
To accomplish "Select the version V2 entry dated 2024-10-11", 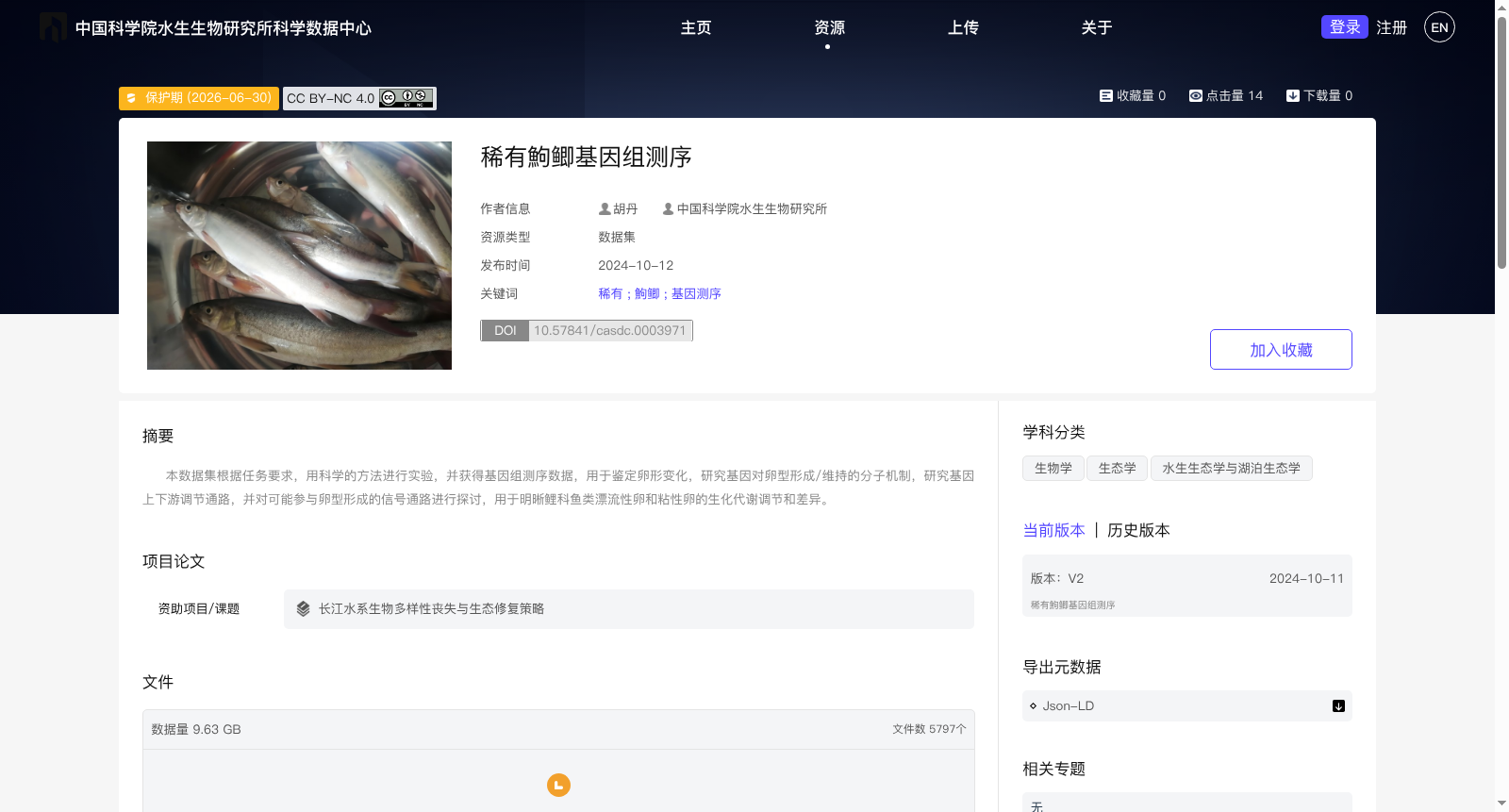I will [1187, 586].
